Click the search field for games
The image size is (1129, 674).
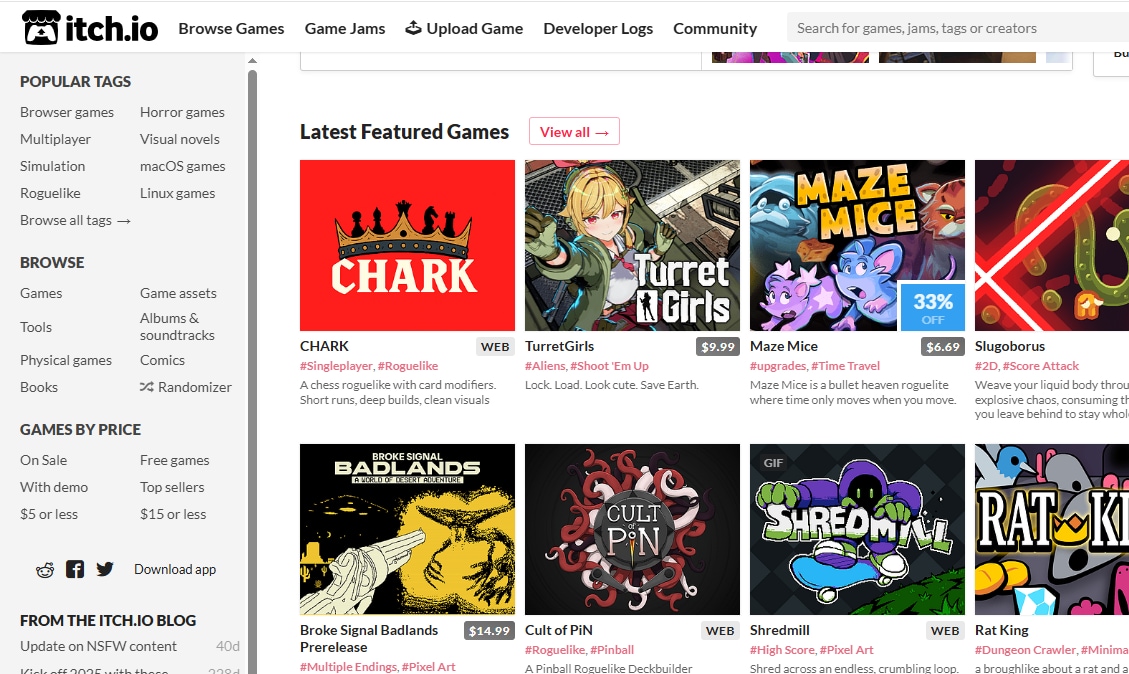(958, 28)
